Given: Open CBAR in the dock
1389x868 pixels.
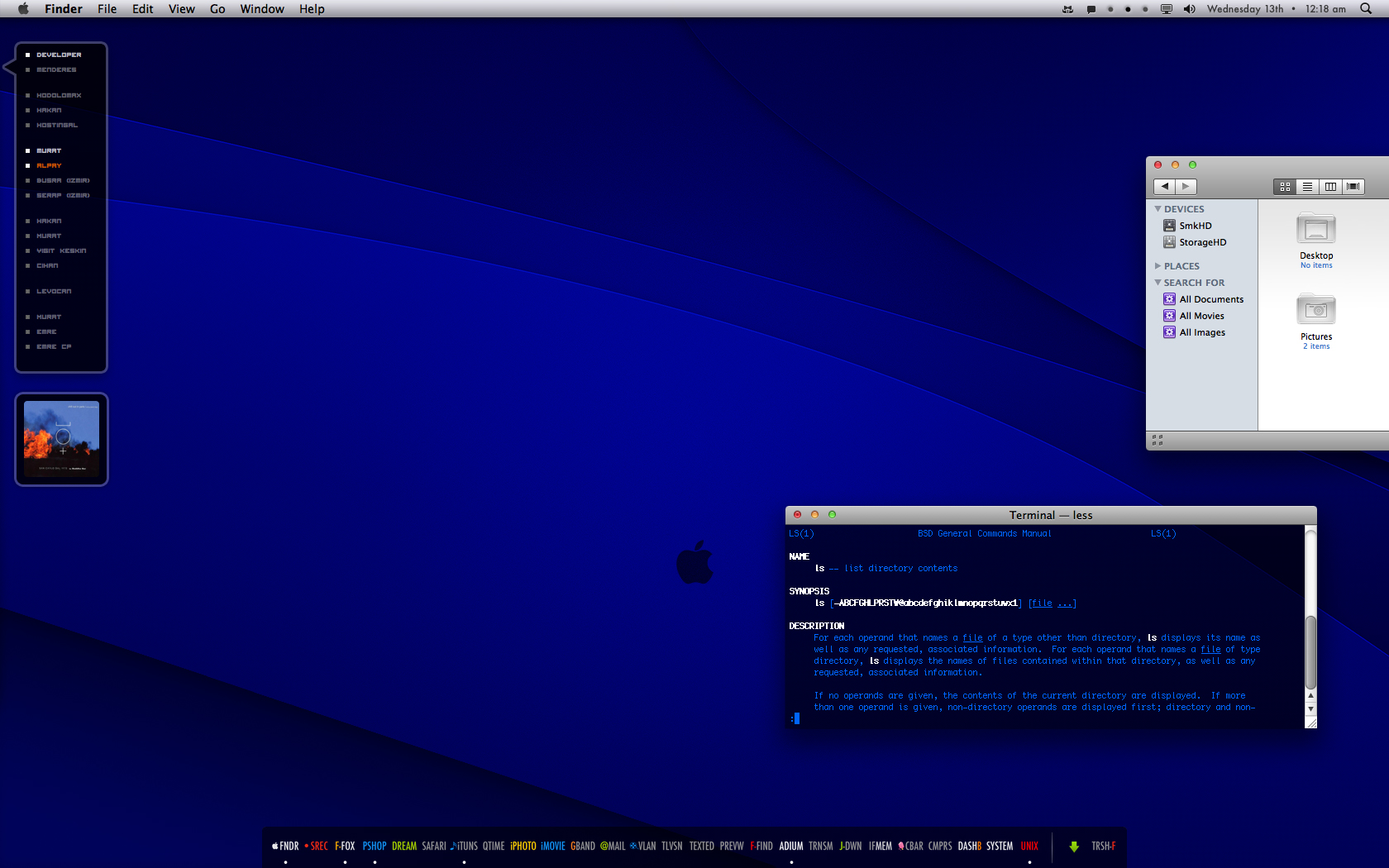Looking at the screenshot, I should point(910,846).
